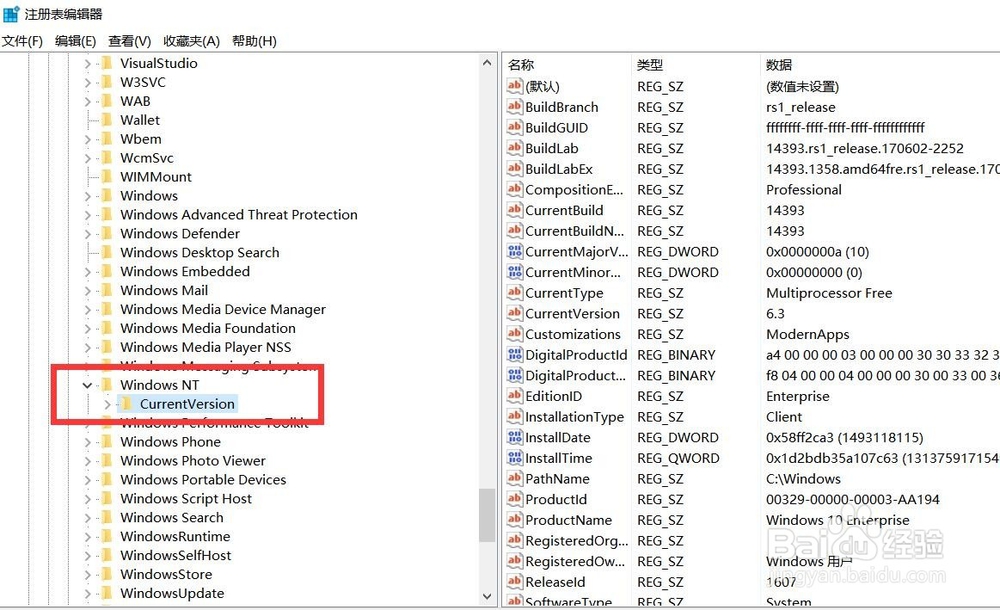Click the data cell 00329-00000-00003-AA194
Viewport: 1000px width, 610px height.
coord(853,499)
